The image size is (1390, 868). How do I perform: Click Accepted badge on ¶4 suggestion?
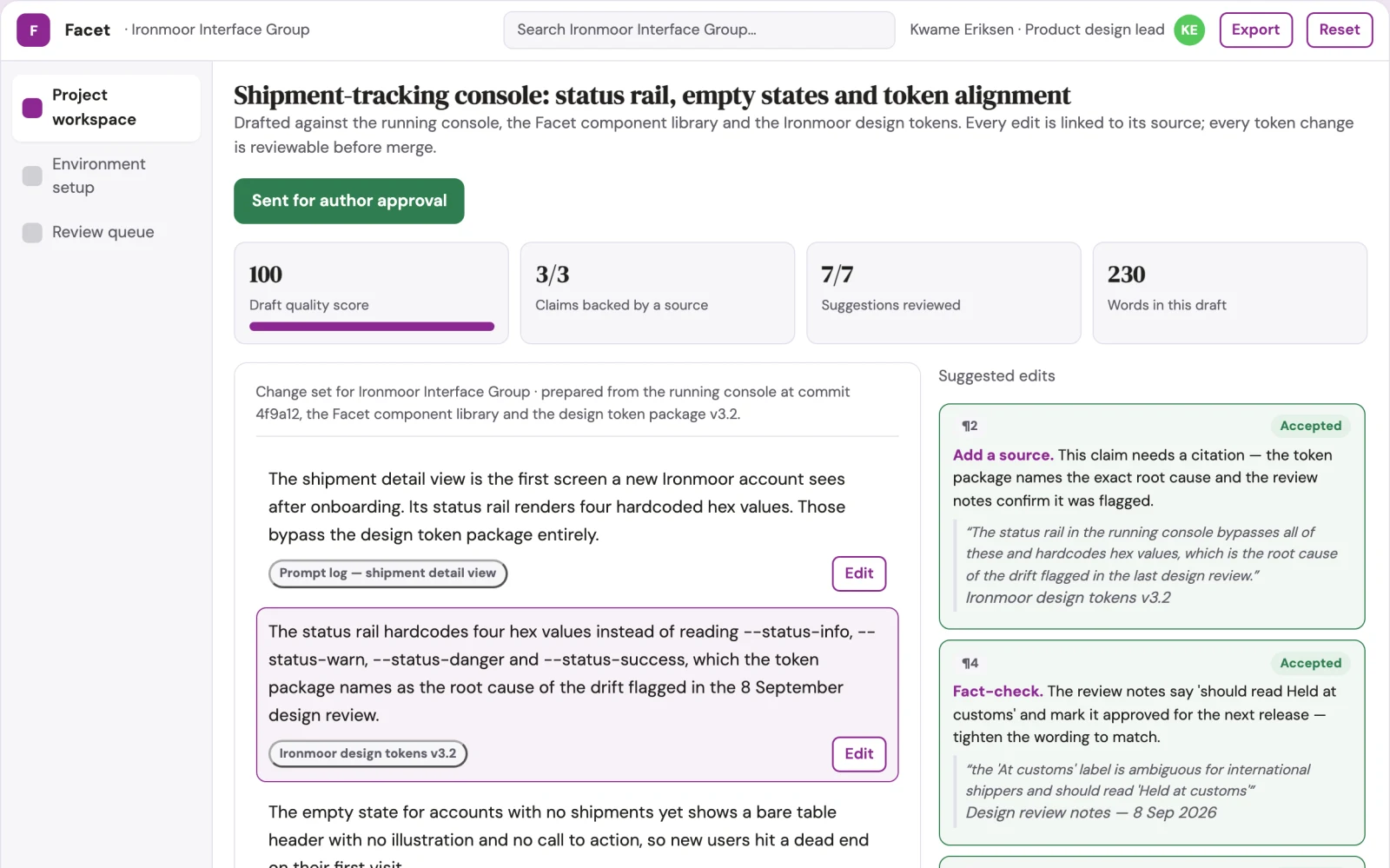pyautogui.click(x=1310, y=663)
